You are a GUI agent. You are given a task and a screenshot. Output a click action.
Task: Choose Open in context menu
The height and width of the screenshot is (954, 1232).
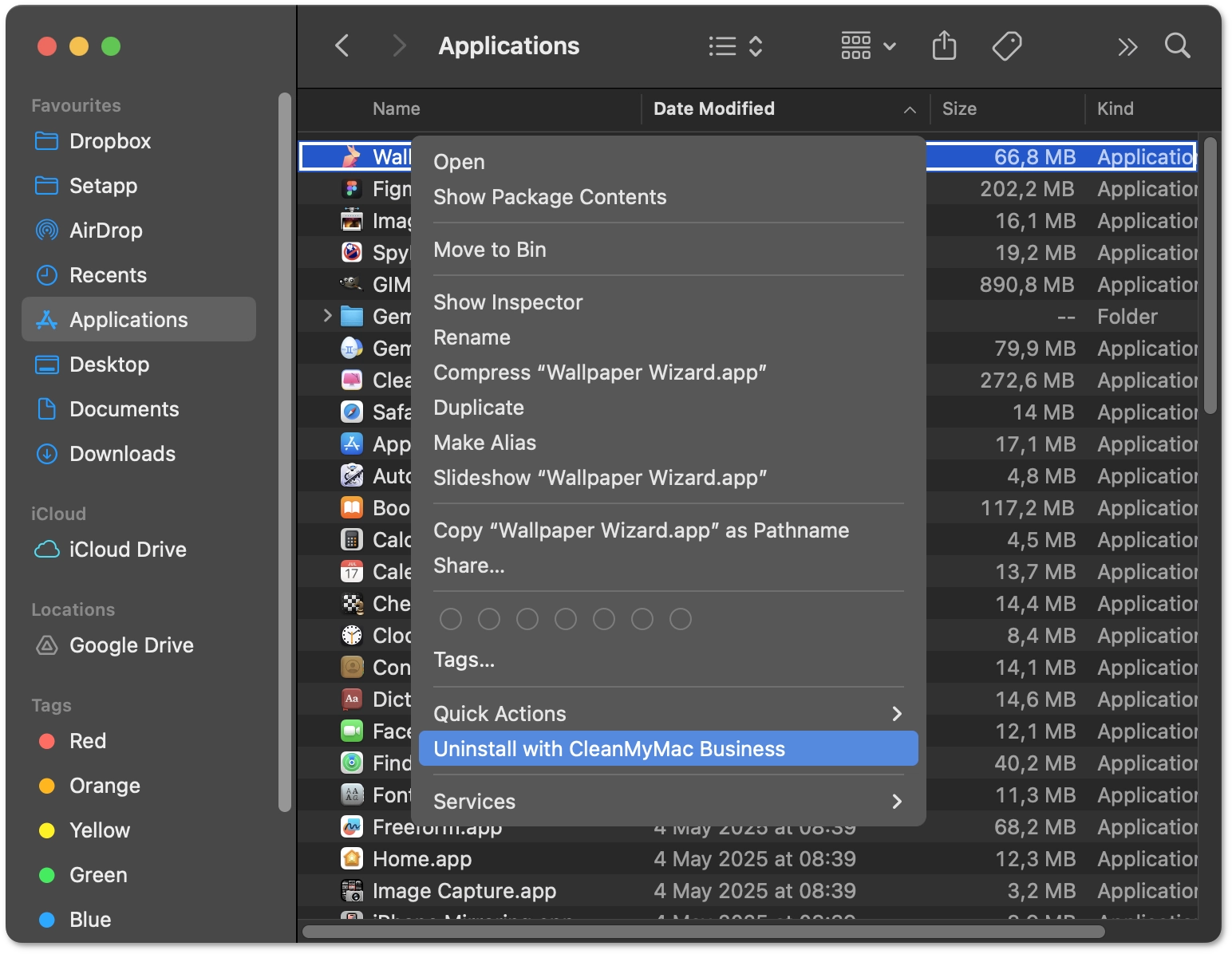tap(668, 162)
